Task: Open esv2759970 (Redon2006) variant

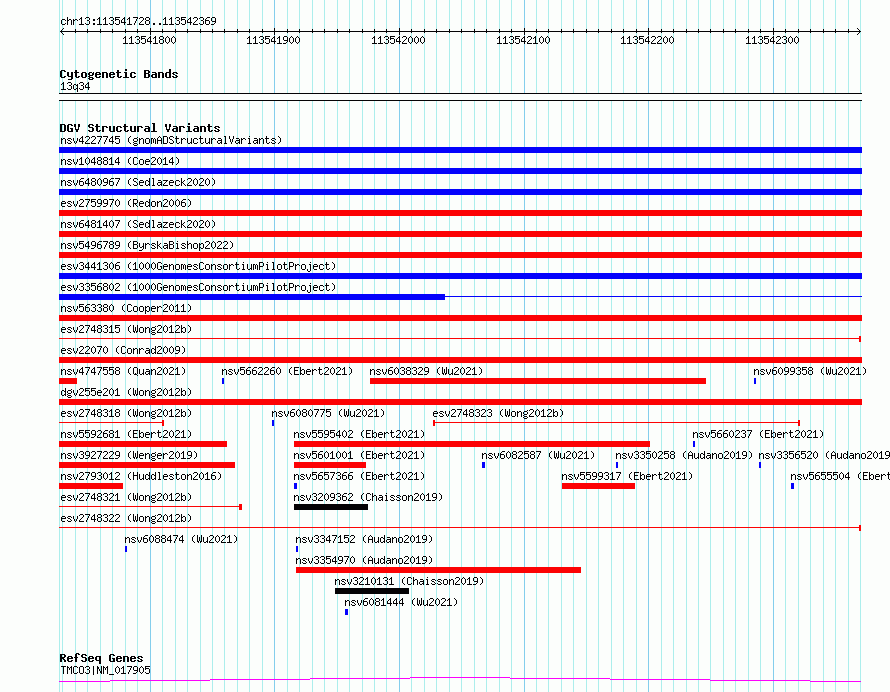Action: click(x=126, y=203)
